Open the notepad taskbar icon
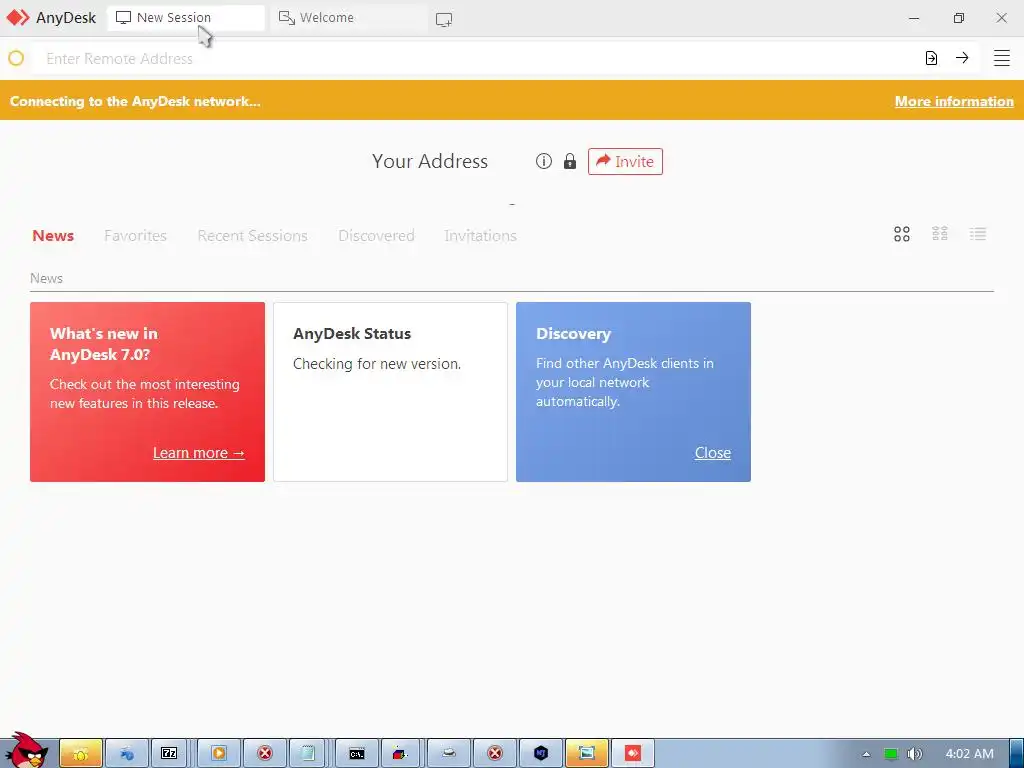The image size is (1024, 768). click(x=307, y=754)
